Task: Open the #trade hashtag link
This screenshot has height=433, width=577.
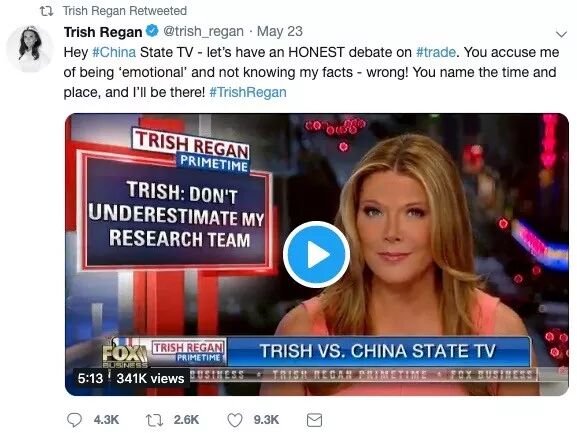Action: click(x=436, y=52)
